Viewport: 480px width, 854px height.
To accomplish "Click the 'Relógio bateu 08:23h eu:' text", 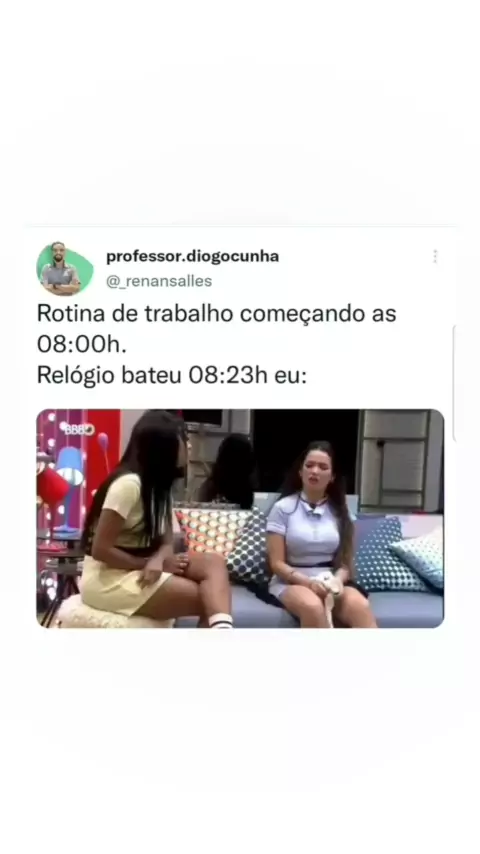I will pos(172,375).
